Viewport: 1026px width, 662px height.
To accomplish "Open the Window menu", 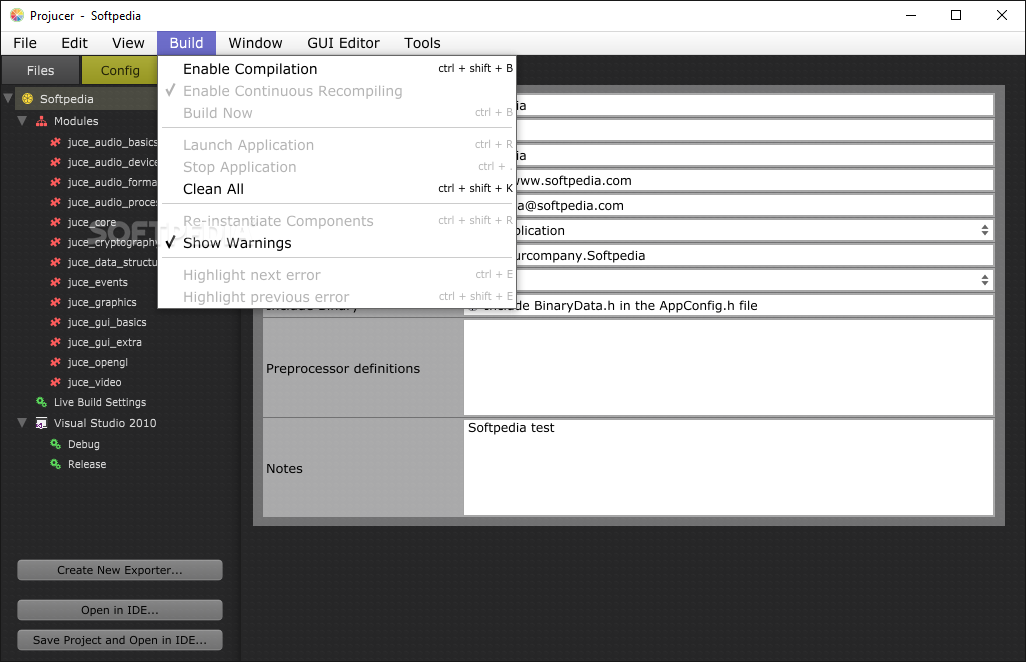I will (255, 43).
